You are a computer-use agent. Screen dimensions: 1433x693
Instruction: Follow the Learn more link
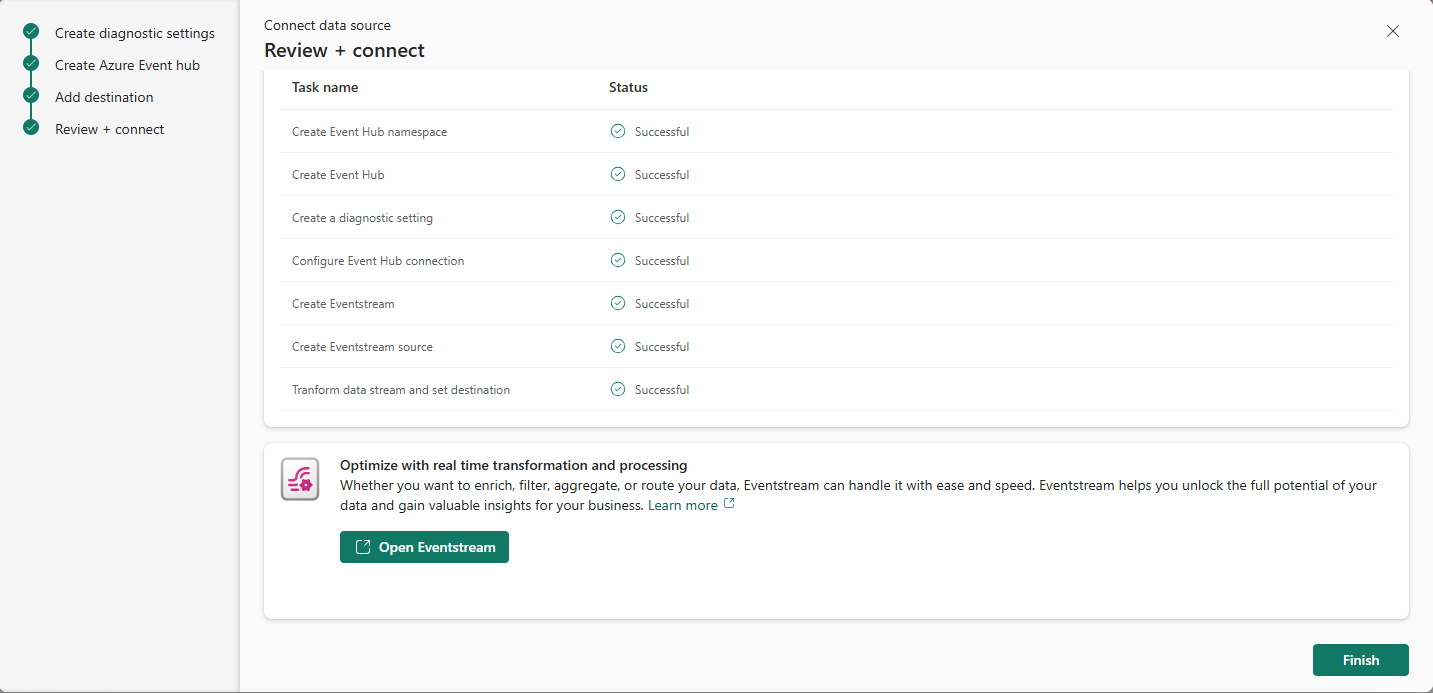(682, 505)
